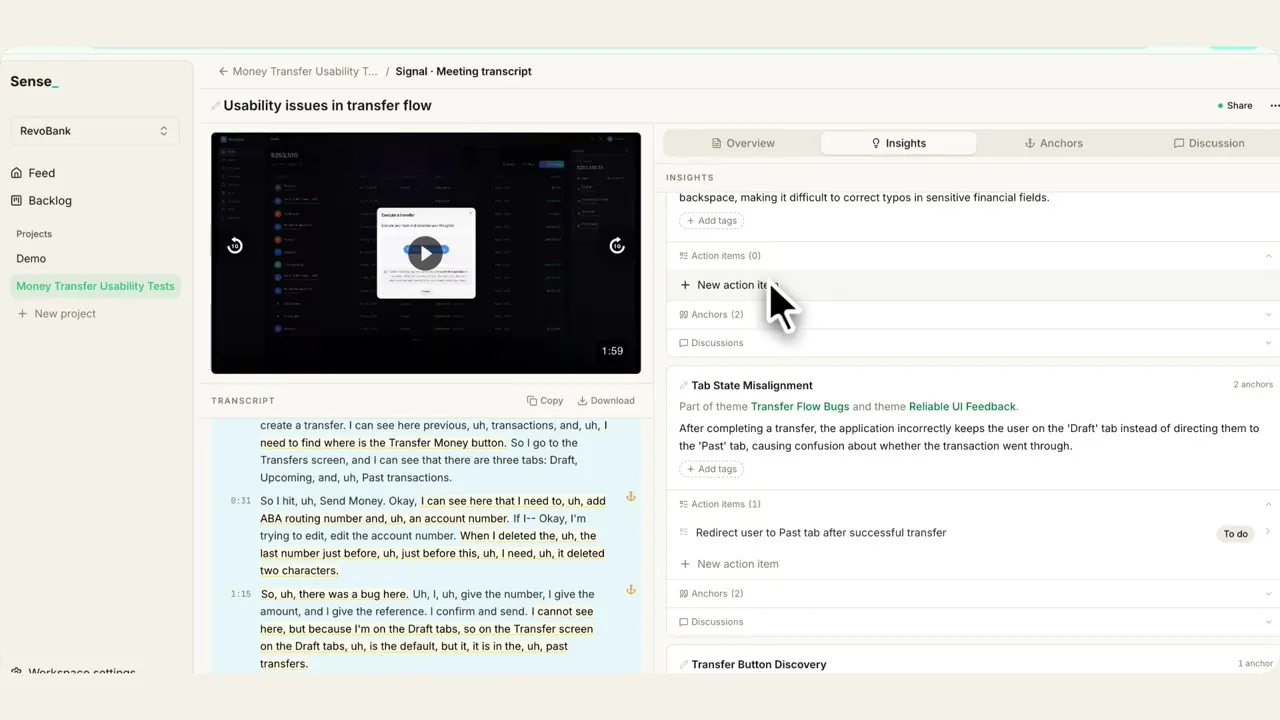Click anchor icon at 1:15 transcript segment
1280x720 pixels.
(631, 590)
